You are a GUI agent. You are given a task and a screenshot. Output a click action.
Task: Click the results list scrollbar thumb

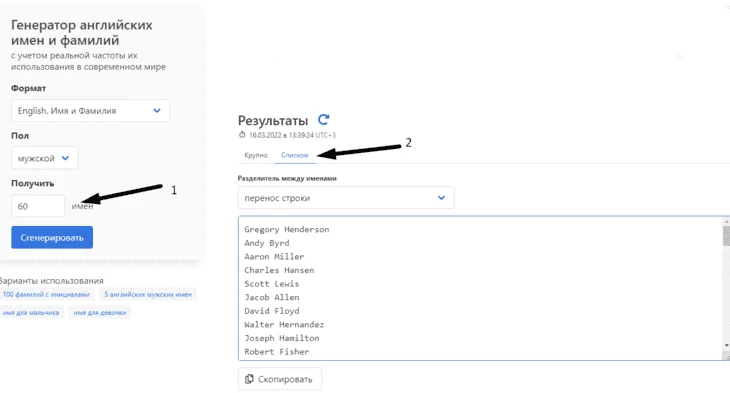[x=726, y=236]
